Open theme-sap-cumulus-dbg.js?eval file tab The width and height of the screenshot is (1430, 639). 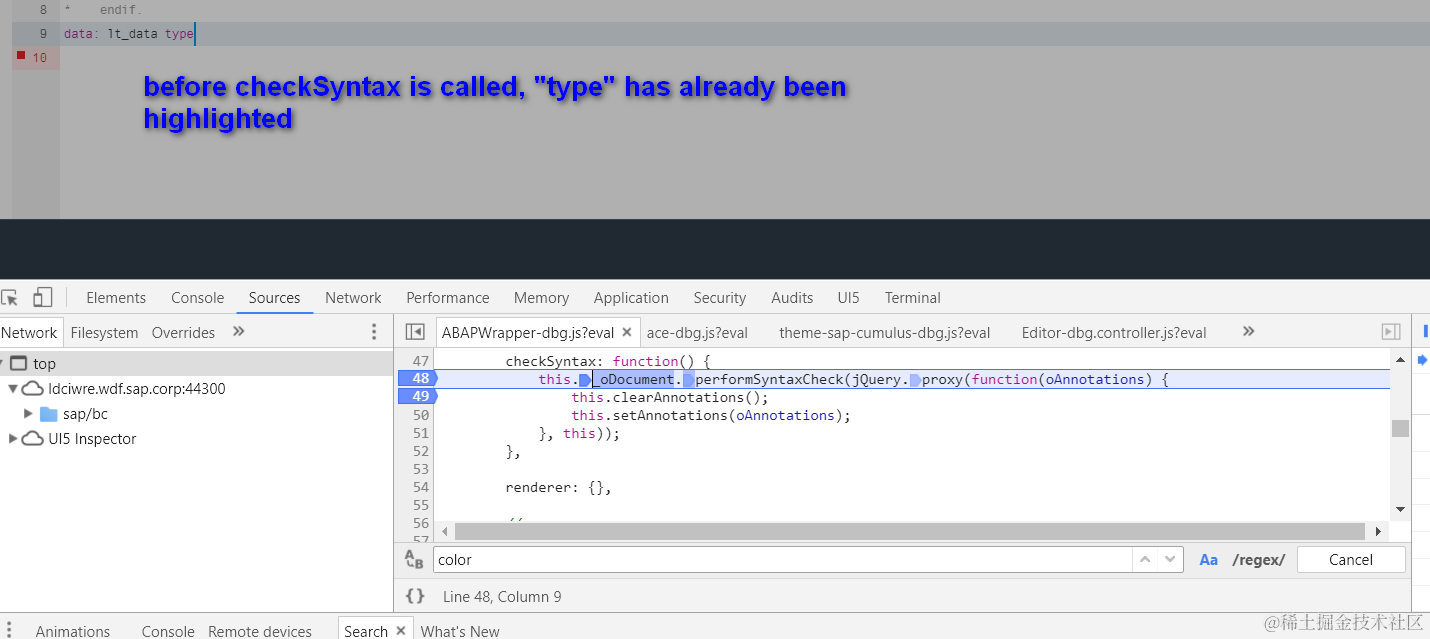coord(885,333)
